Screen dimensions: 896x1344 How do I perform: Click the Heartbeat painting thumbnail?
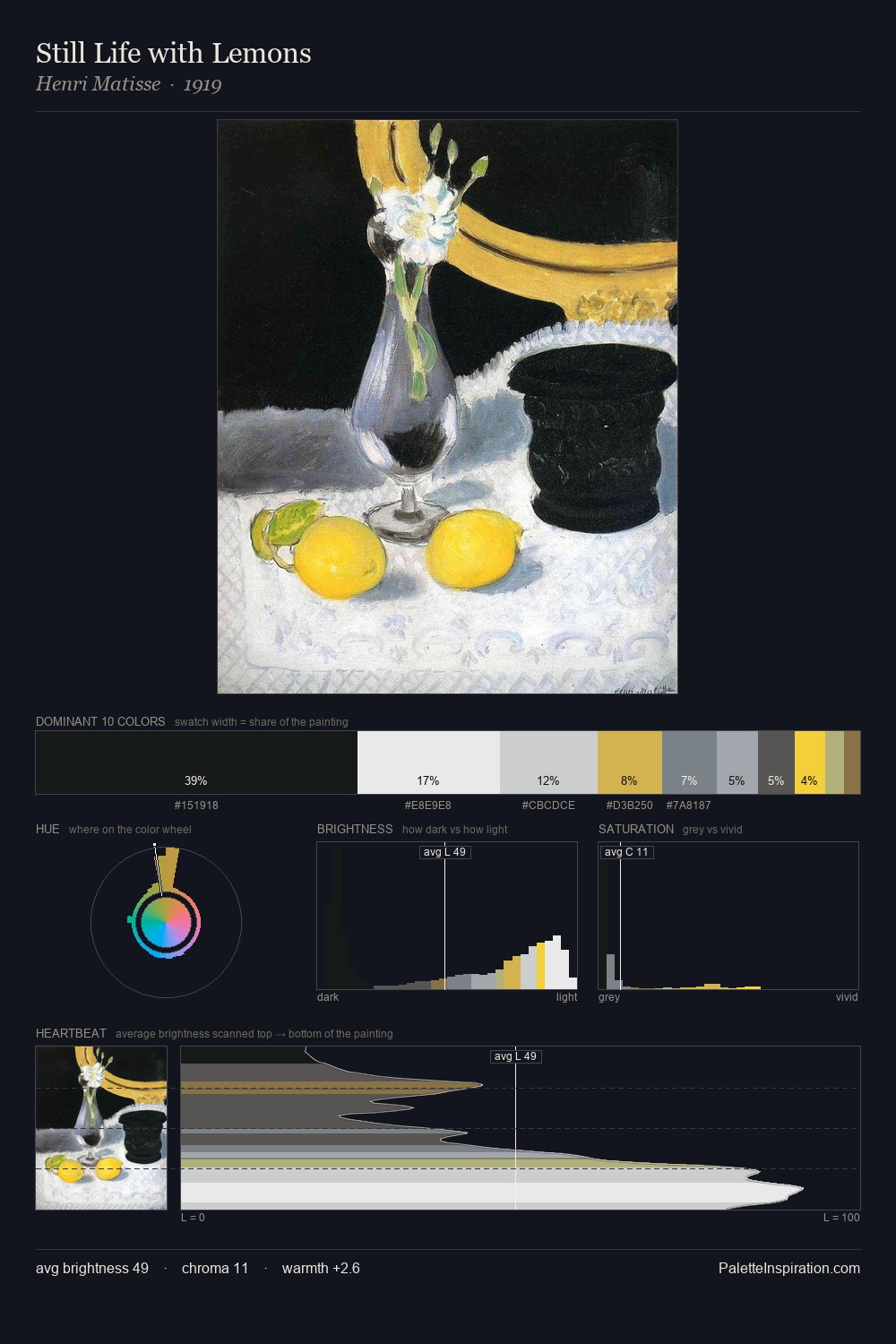click(101, 1128)
